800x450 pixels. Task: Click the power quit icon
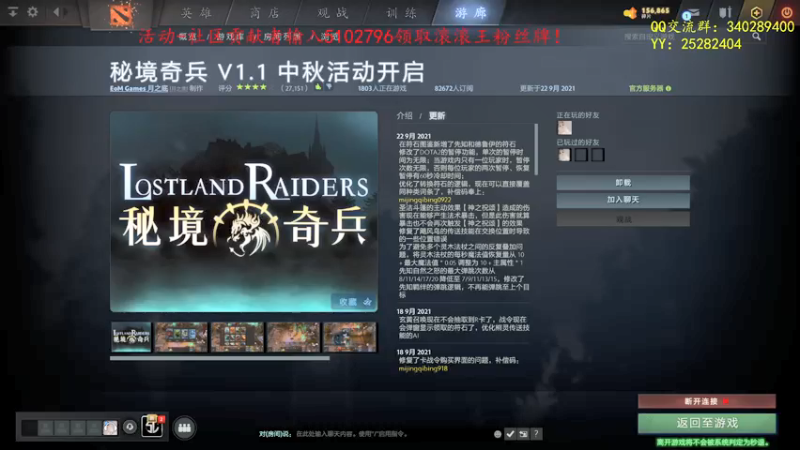pyautogui.click(x=786, y=12)
